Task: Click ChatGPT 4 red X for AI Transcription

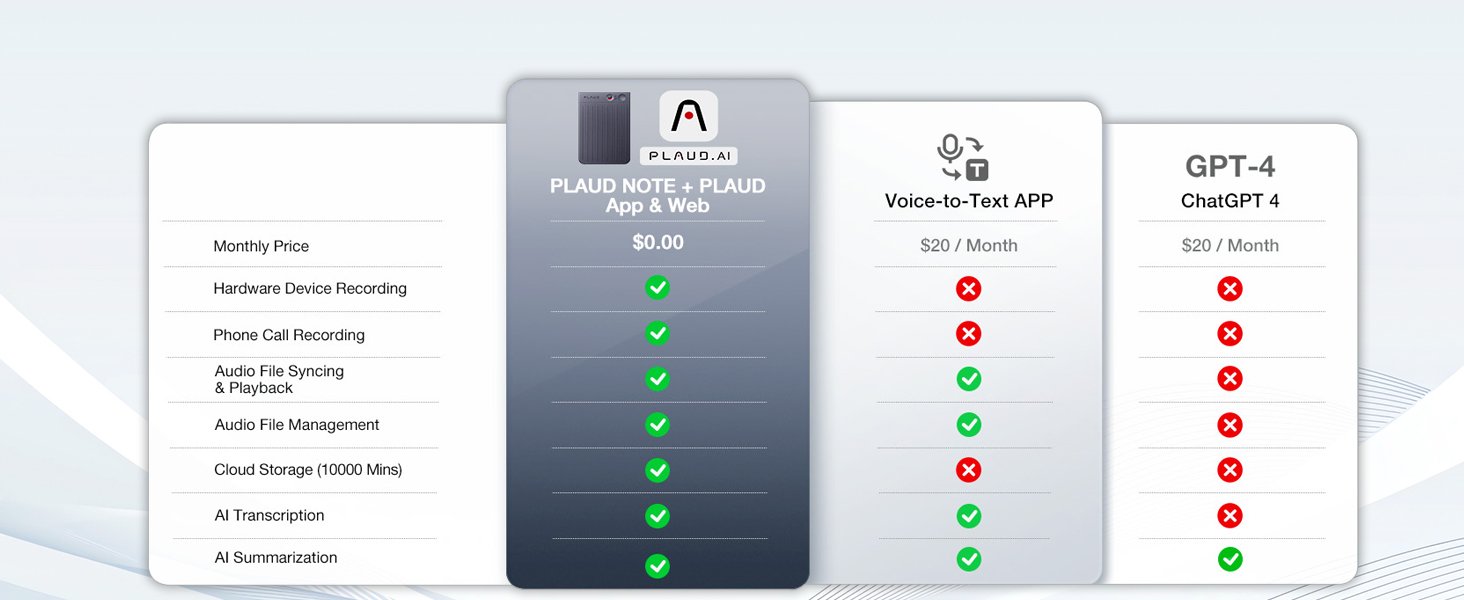Action: point(1230,516)
